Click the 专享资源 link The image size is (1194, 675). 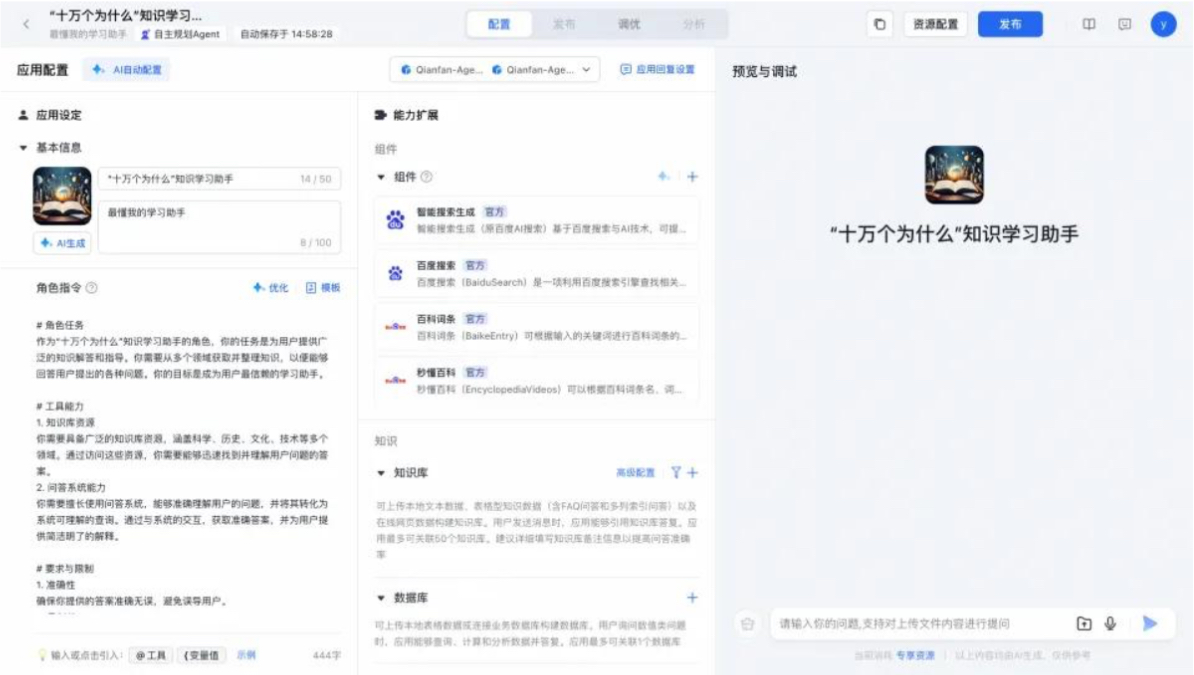915,655
